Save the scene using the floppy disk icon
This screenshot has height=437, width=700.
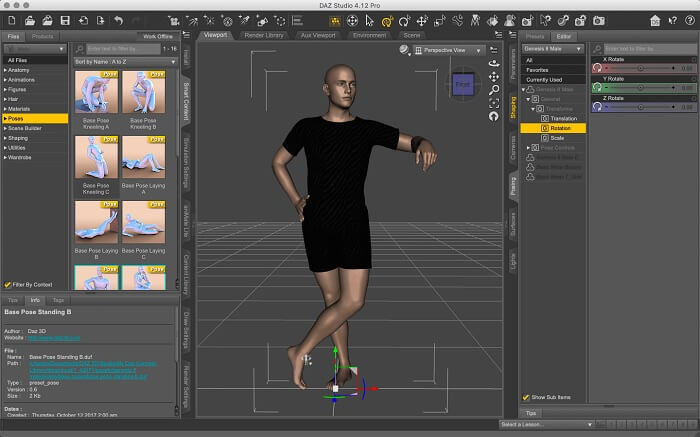[65, 21]
